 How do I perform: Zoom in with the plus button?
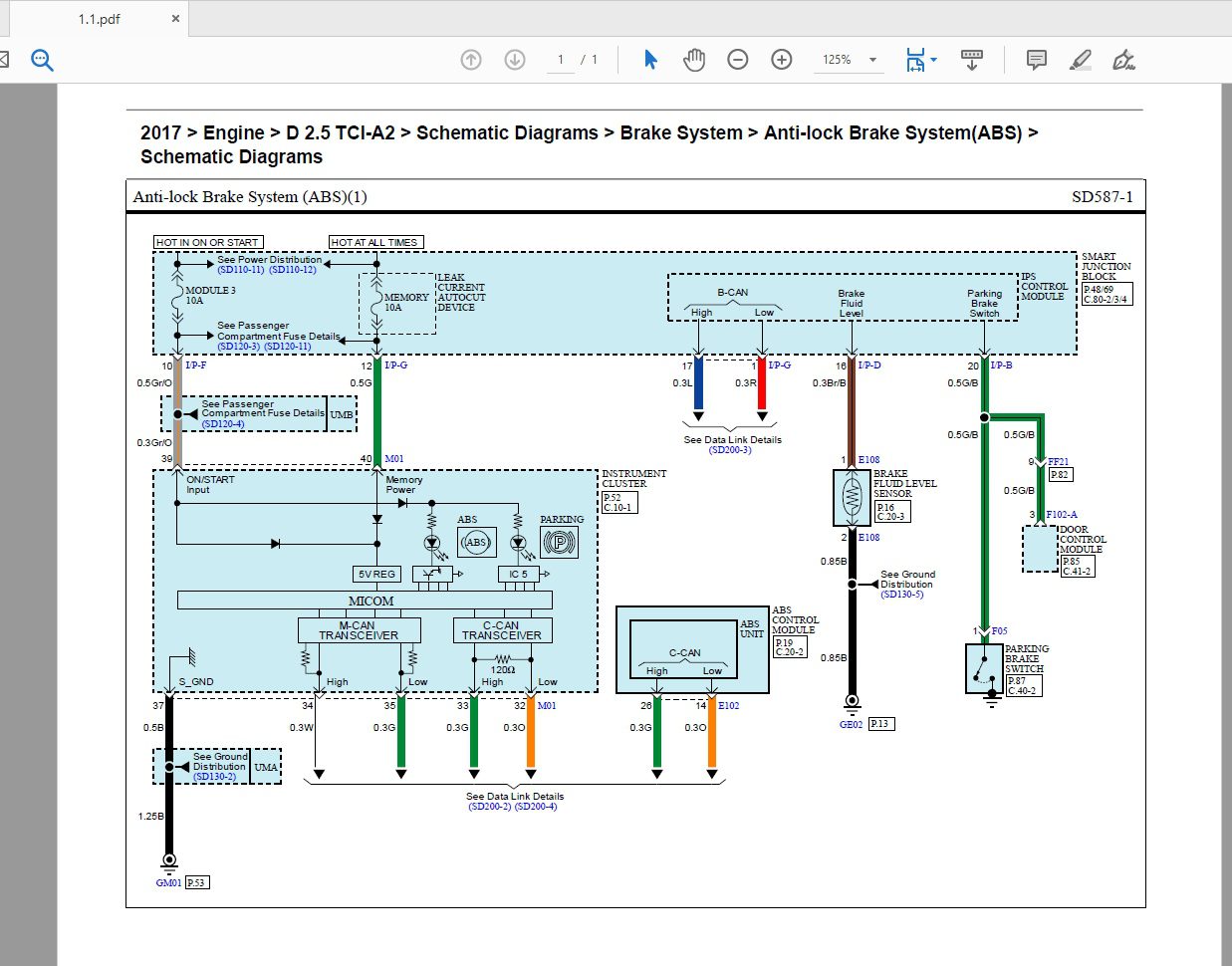tap(782, 60)
